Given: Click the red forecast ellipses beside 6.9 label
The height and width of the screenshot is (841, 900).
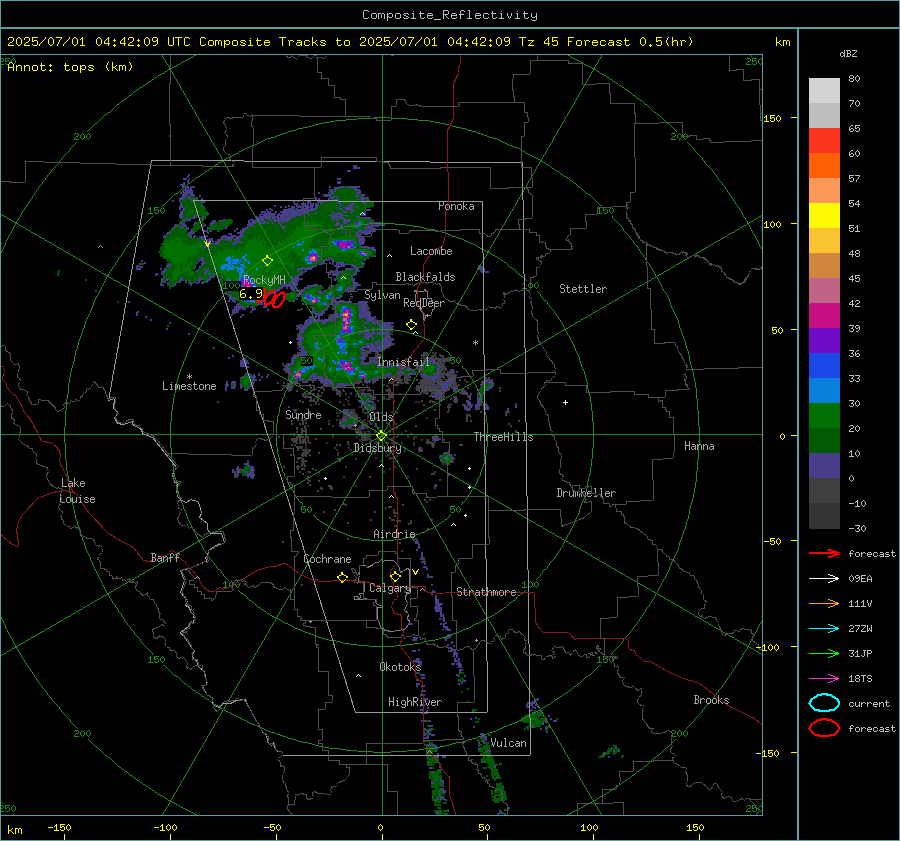Looking at the screenshot, I should point(274,299).
